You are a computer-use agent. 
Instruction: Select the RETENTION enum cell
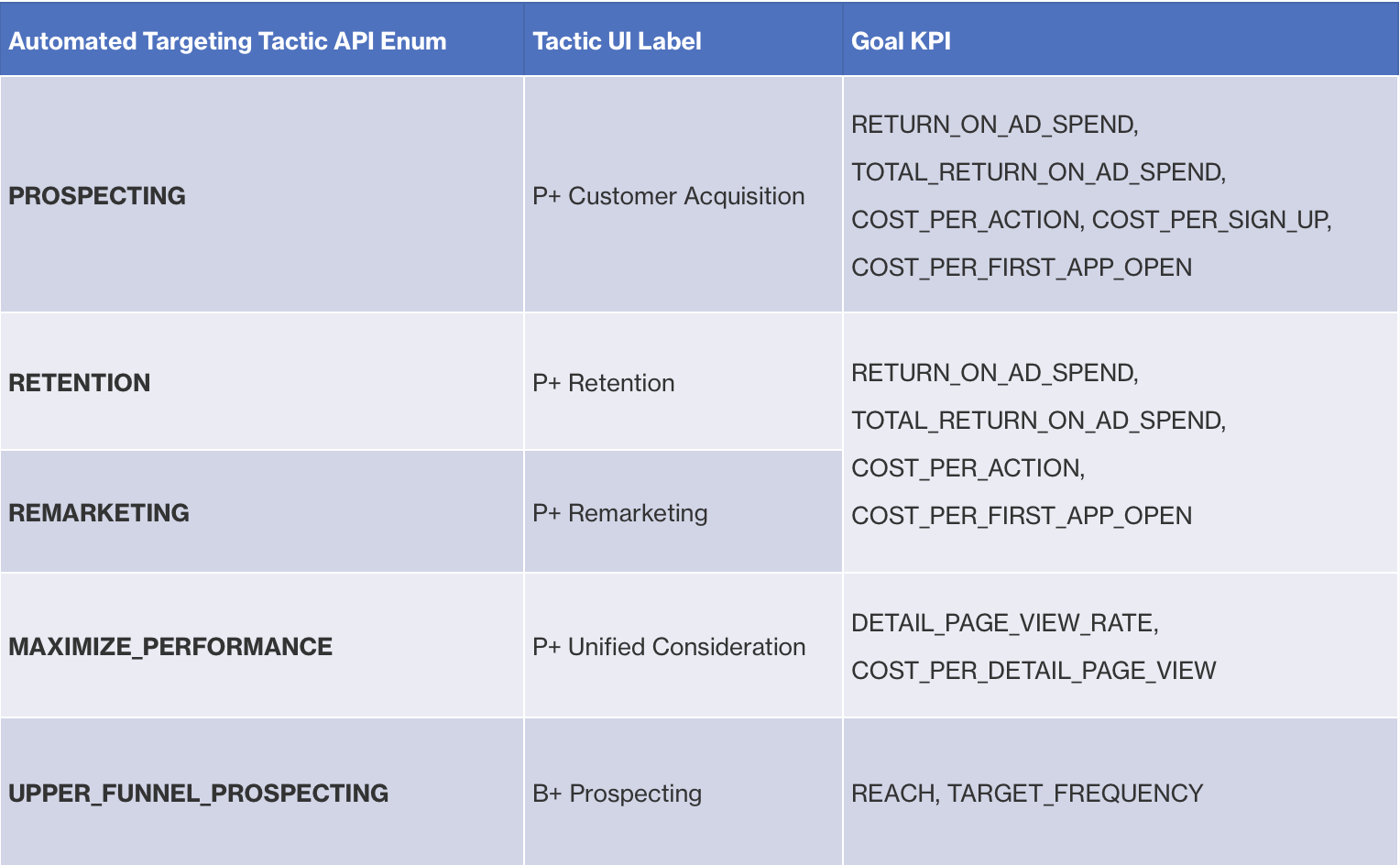[80, 383]
